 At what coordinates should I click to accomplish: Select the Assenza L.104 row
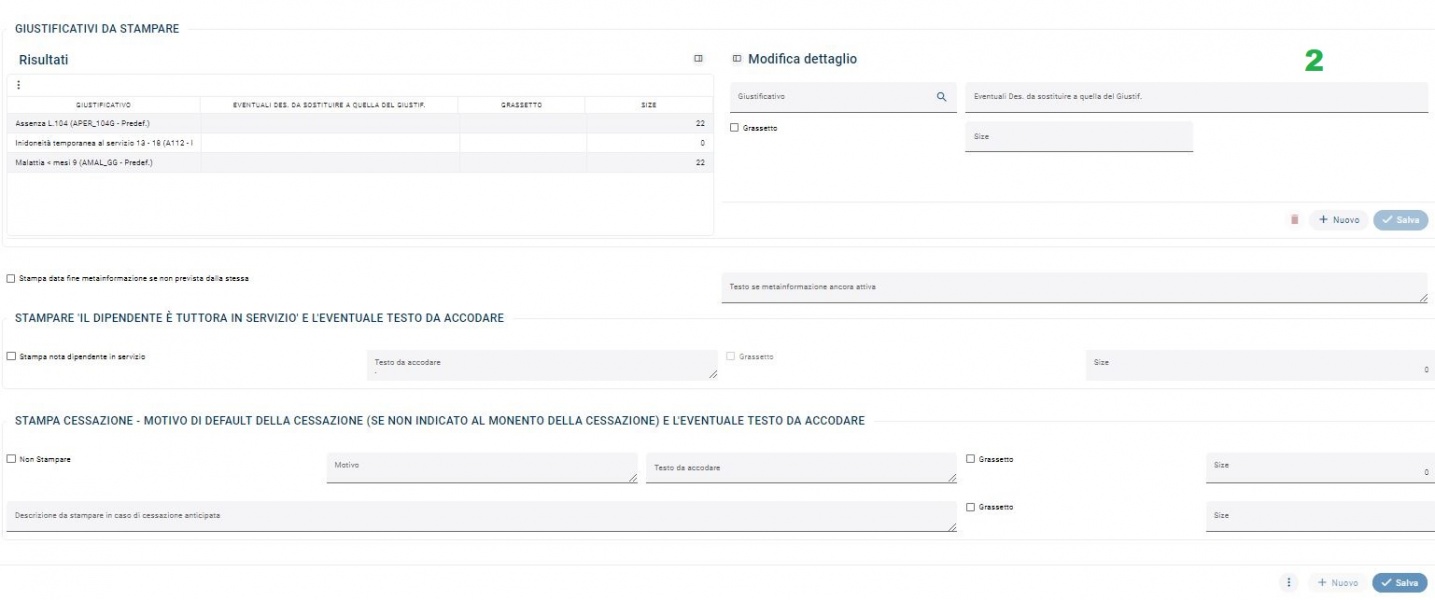point(100,123)
